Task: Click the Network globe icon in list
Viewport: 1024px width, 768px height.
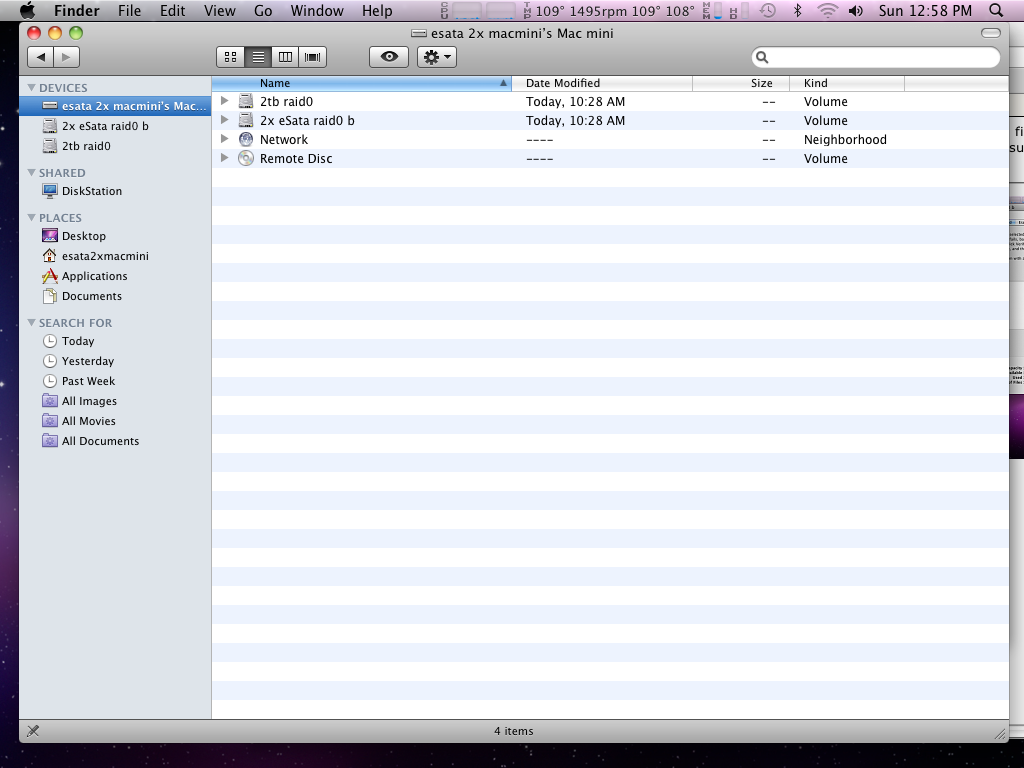Action: point(246,139)
